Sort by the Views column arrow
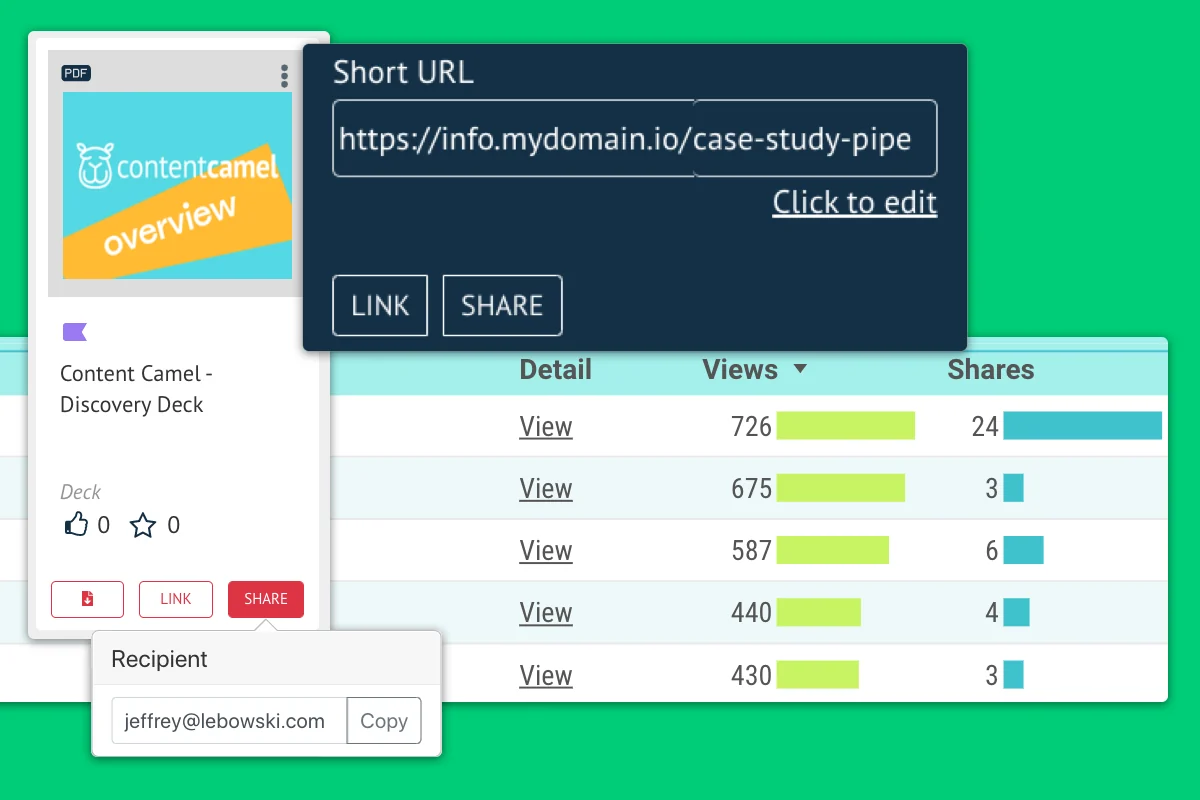 coord(799,369)
